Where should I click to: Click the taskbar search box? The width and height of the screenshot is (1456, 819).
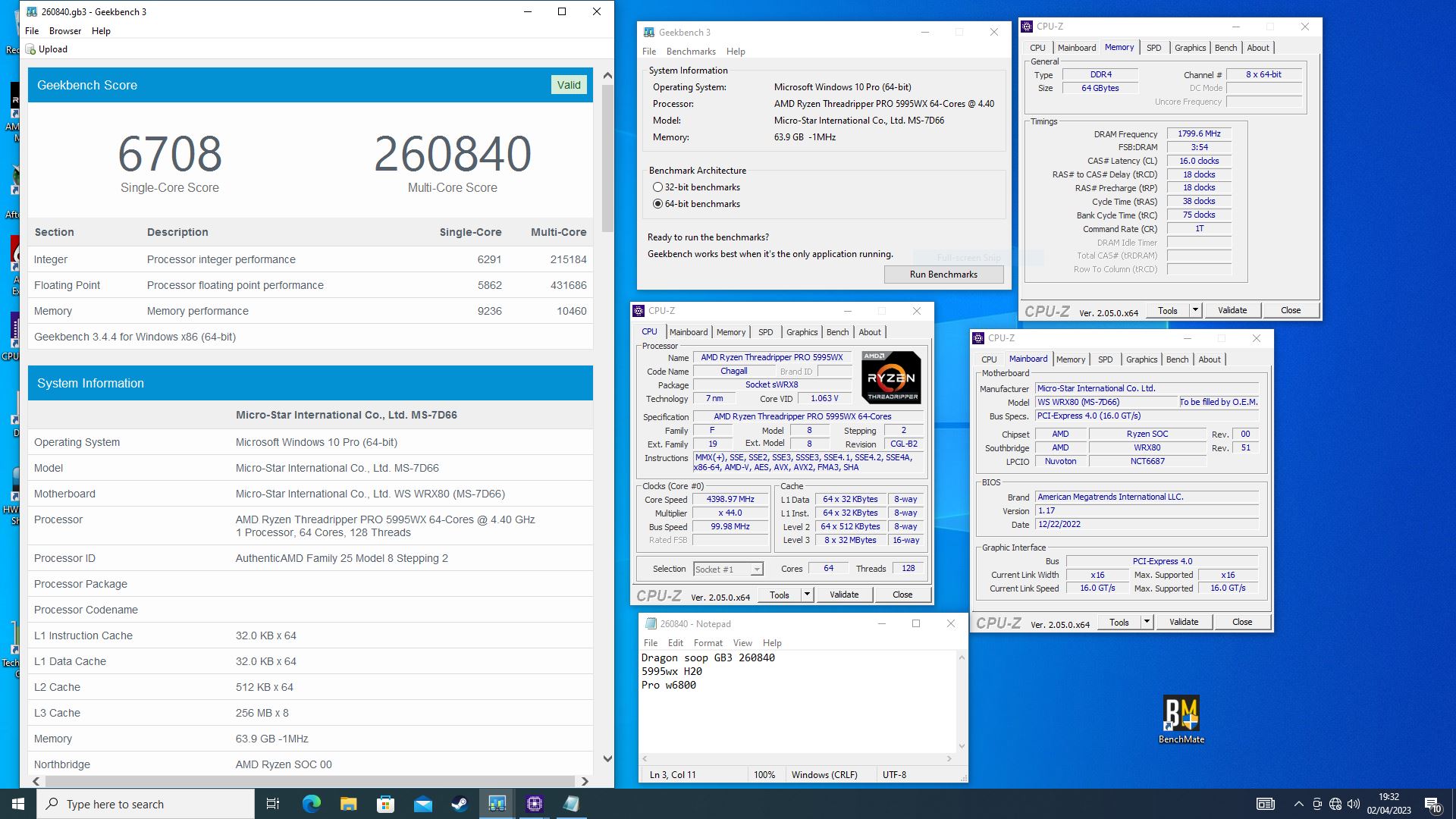point(146,804)
